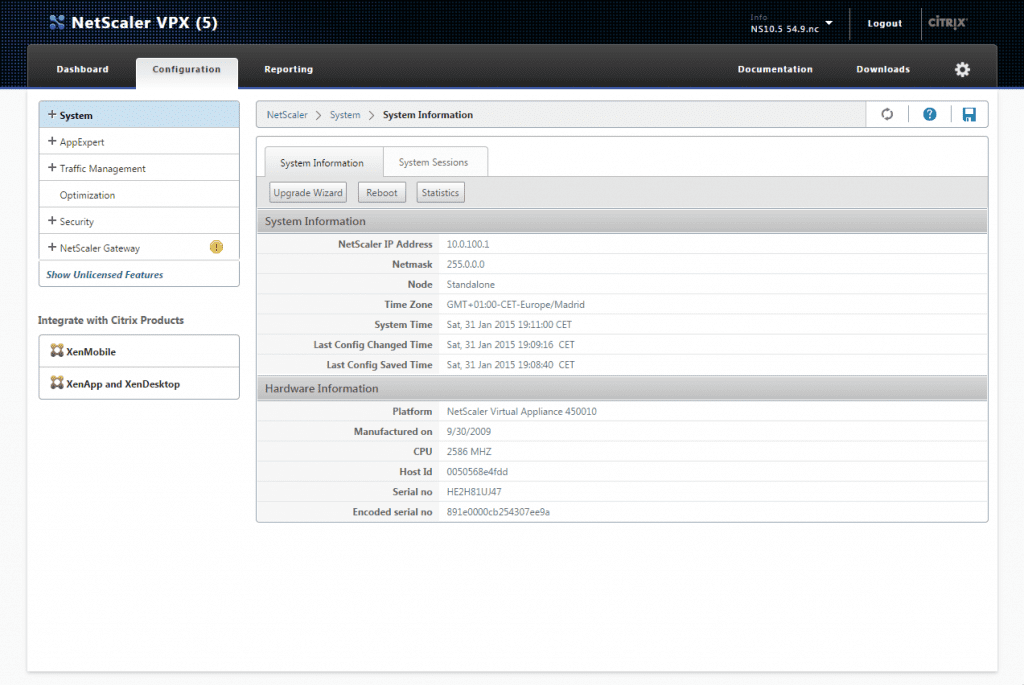Click the NetScaler breadcrumb link
This screenshot has width=1024, height=685.
coord(287,114)
